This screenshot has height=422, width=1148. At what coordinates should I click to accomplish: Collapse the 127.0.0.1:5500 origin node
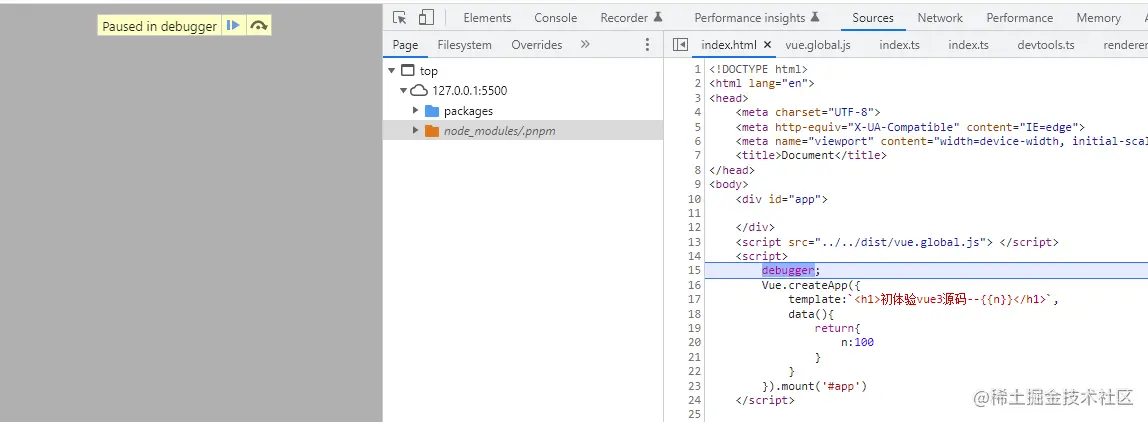[x=403, y=91]
